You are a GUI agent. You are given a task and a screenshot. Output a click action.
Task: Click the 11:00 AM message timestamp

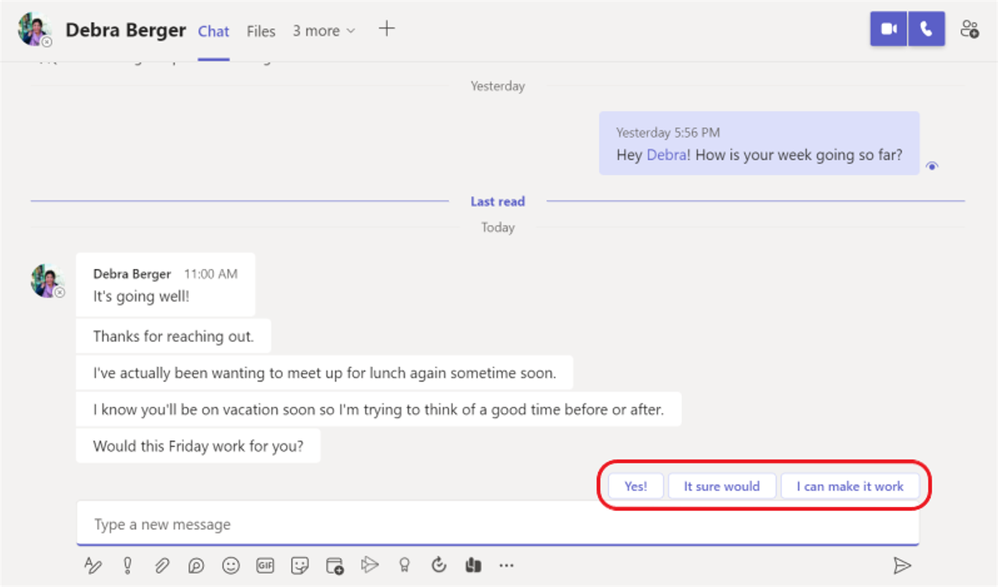(211, 274)
